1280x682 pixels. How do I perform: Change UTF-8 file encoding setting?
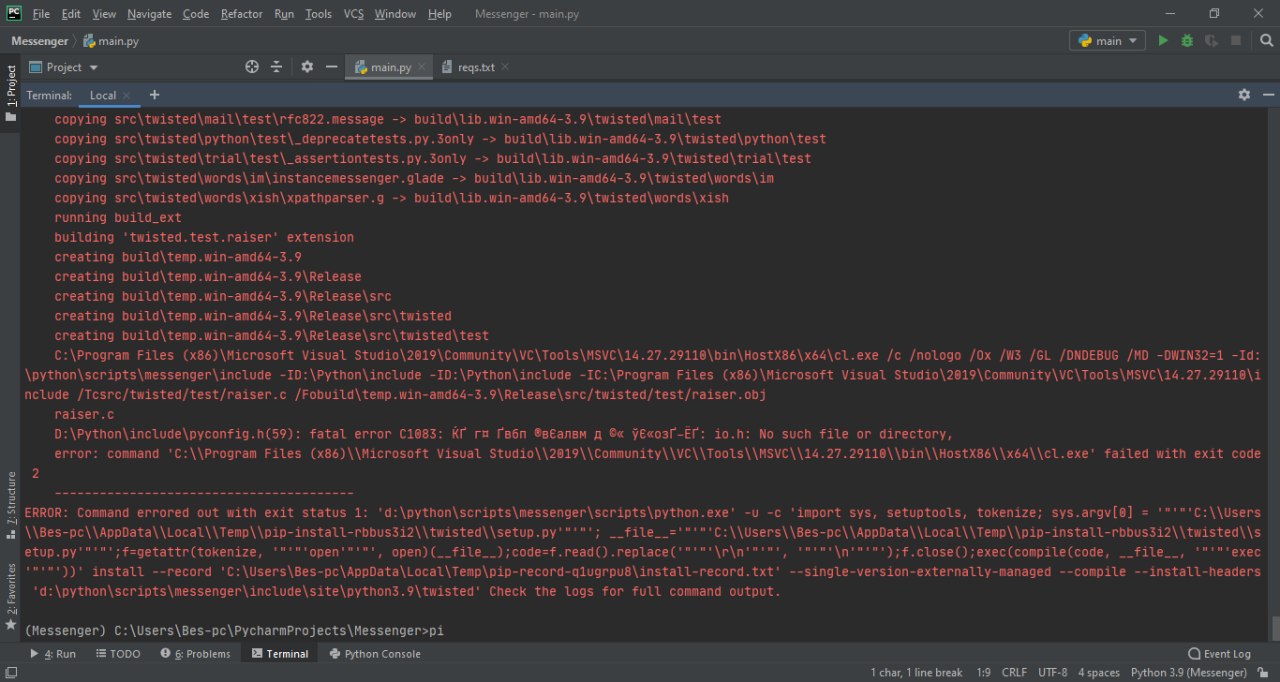pos(1052,673)
